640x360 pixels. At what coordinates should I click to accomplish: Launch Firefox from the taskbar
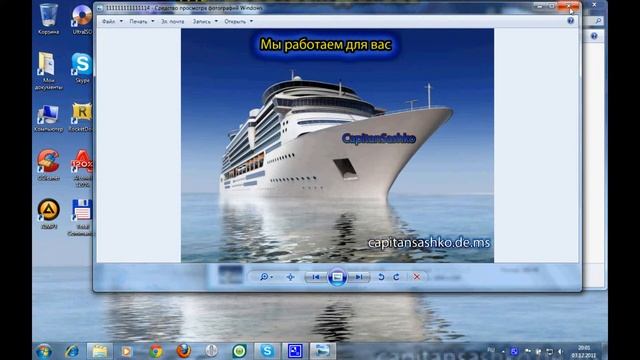coord(183,351)
